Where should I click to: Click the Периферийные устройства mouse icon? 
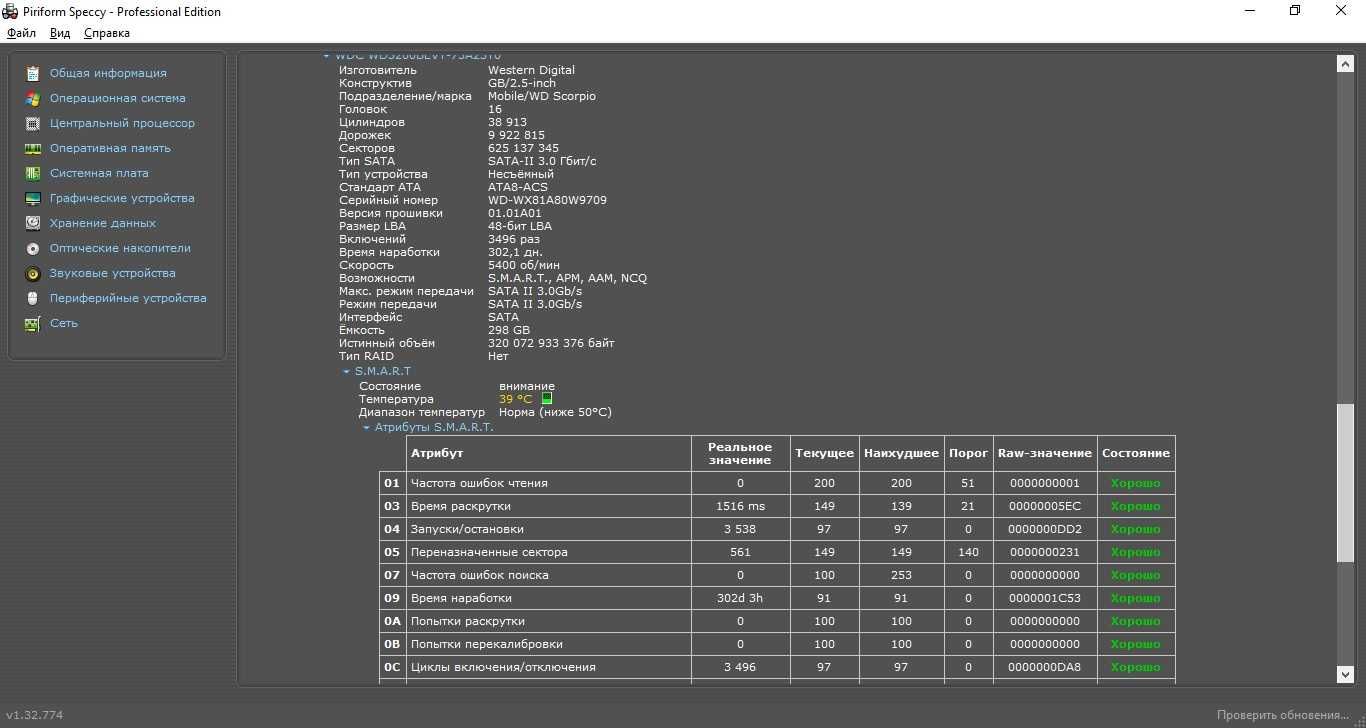33,298
